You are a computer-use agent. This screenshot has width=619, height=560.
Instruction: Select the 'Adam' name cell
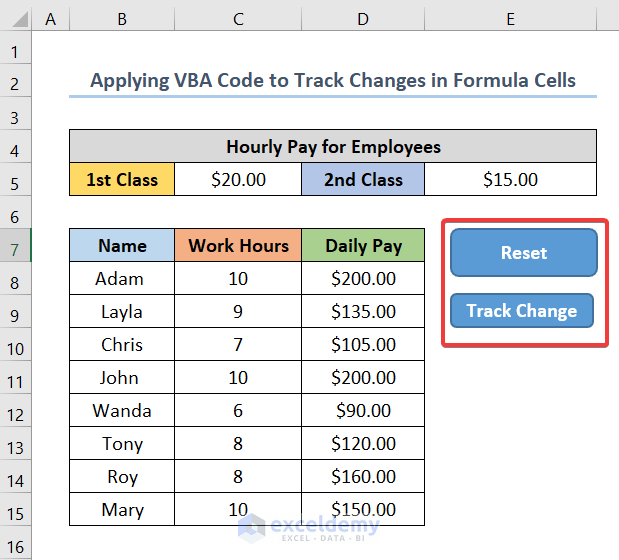coord(122,278)
